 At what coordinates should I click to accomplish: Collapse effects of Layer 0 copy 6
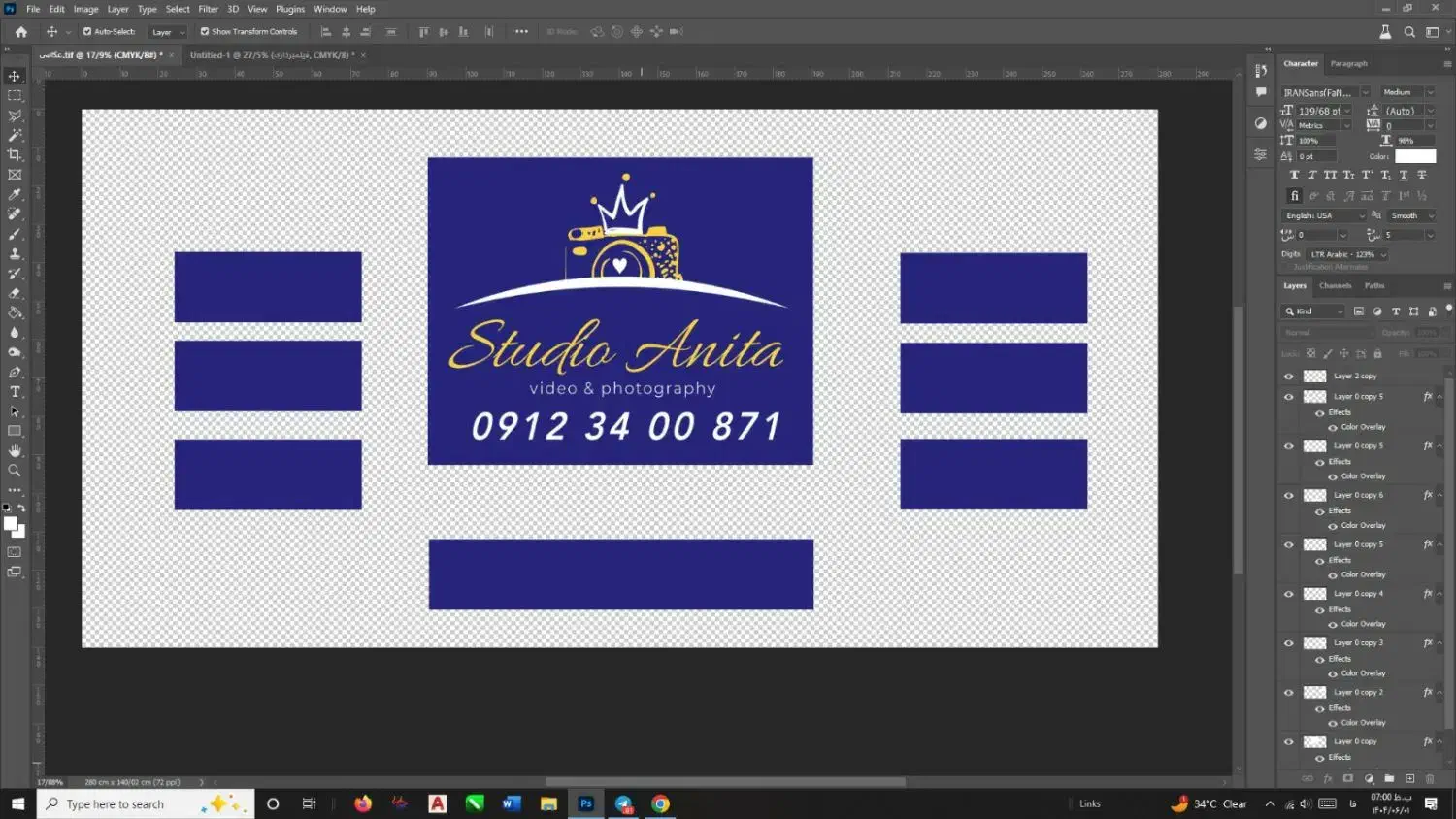(1439, 495)
